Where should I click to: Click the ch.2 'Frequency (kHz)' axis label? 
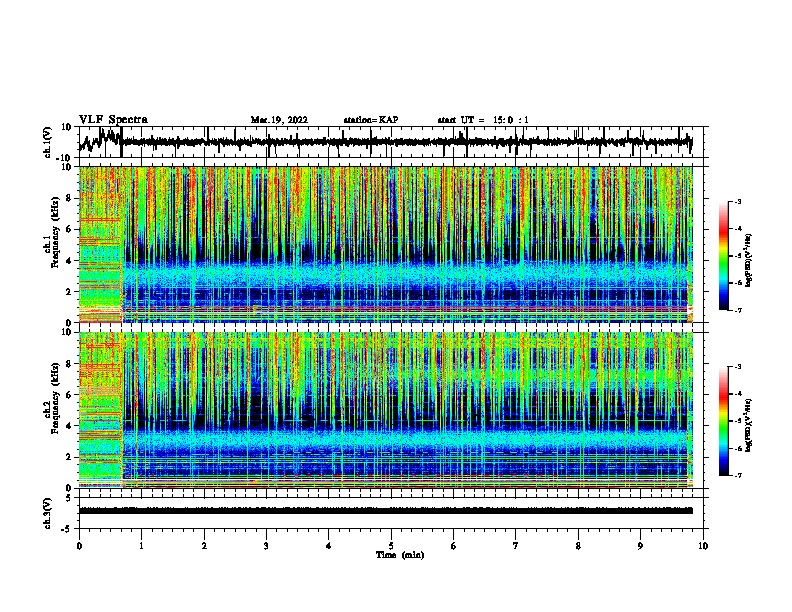coord(54,398)
